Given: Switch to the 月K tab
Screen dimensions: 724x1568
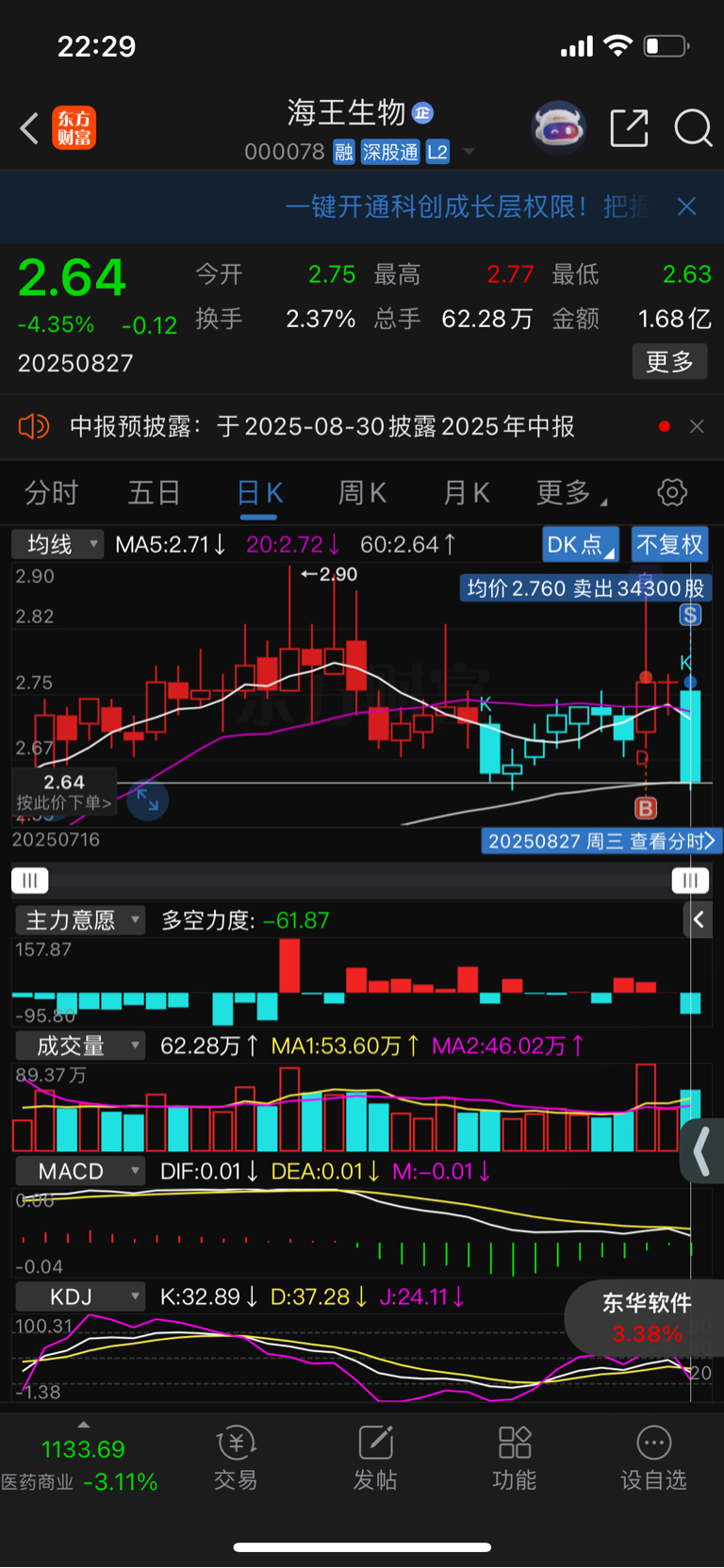Looking at the screenshot, I should pos(467,492).
